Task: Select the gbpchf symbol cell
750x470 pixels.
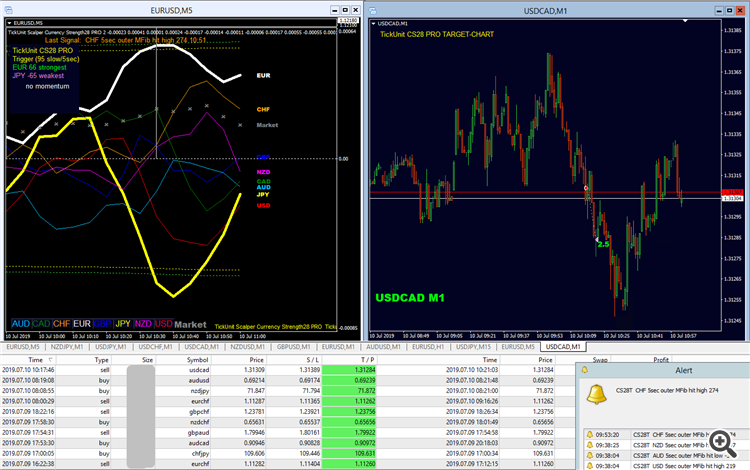Action: pos(199,412)
